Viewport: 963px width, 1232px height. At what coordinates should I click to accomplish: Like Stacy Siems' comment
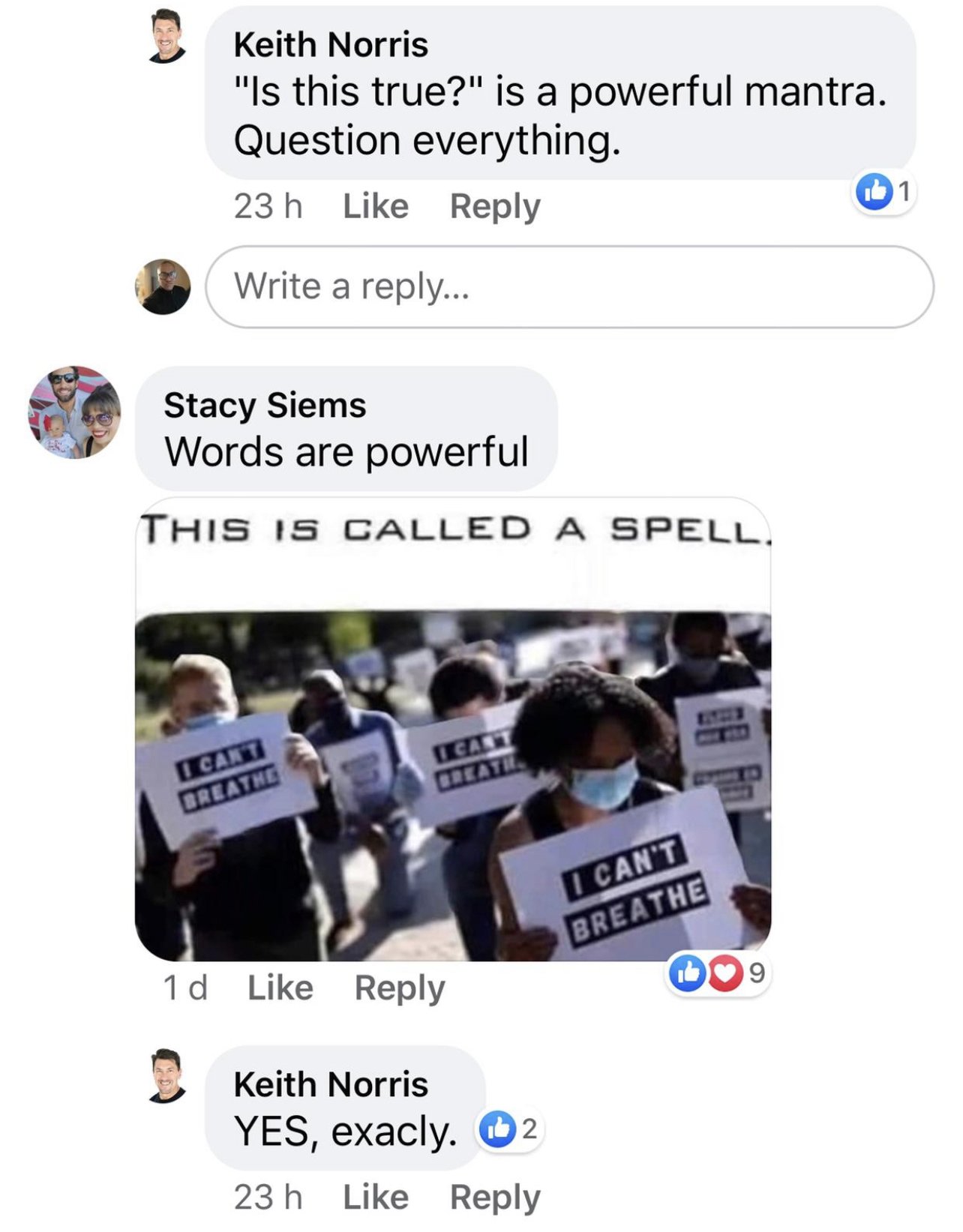(x=280, y=988)
